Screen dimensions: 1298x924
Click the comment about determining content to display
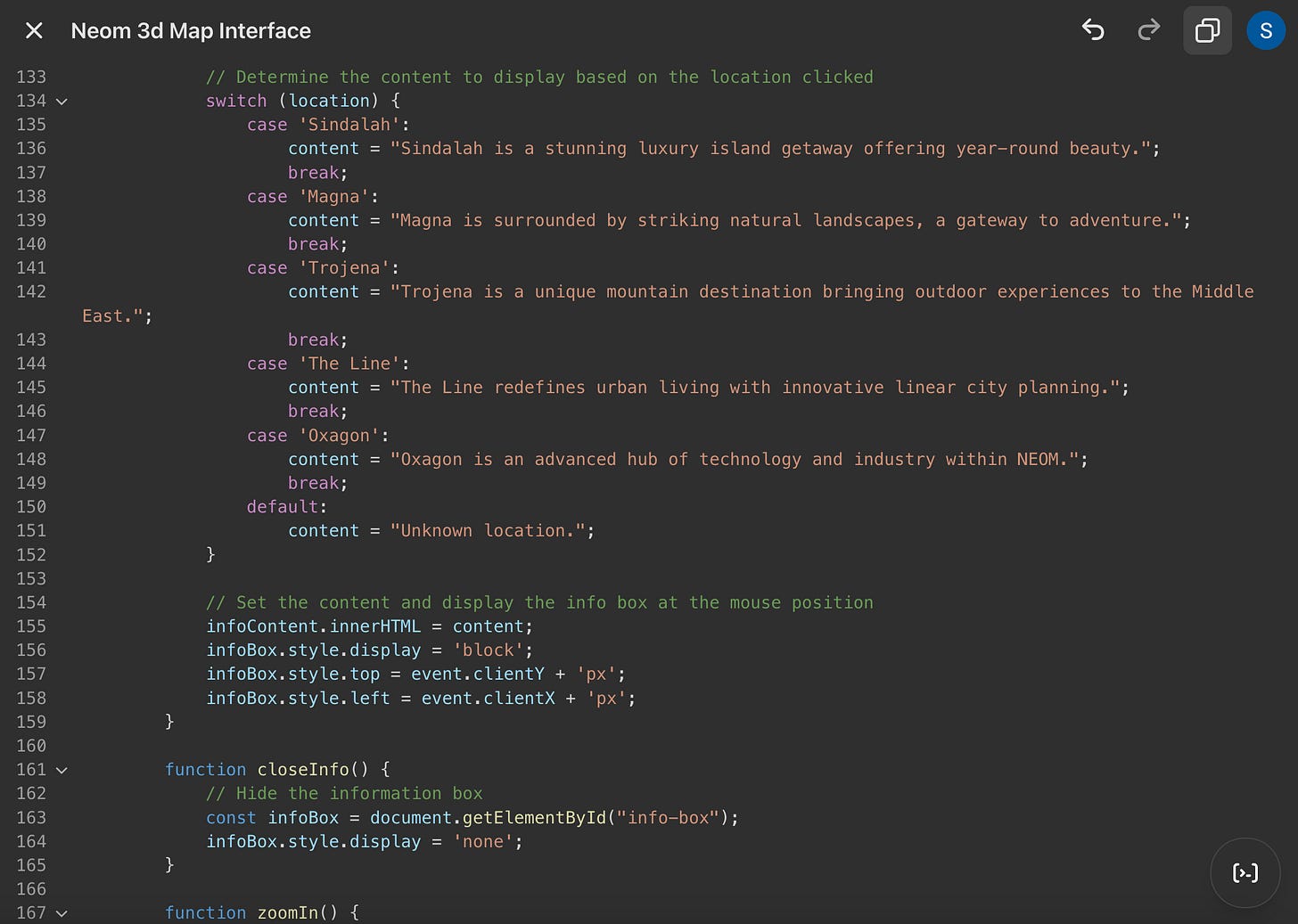coord(539,77)
